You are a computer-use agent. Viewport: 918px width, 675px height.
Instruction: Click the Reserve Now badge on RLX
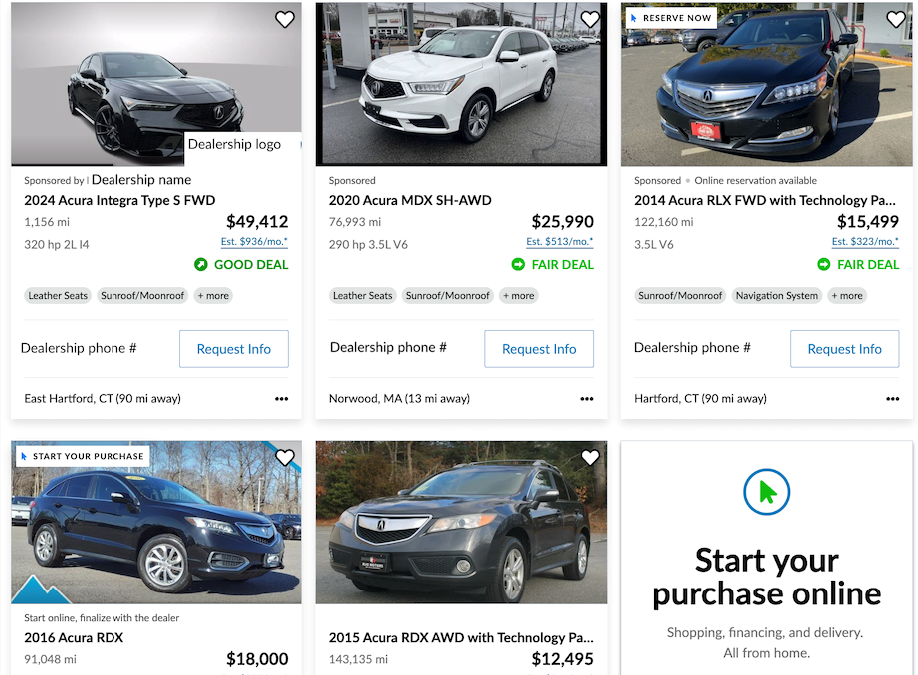[x=670, y=18]
